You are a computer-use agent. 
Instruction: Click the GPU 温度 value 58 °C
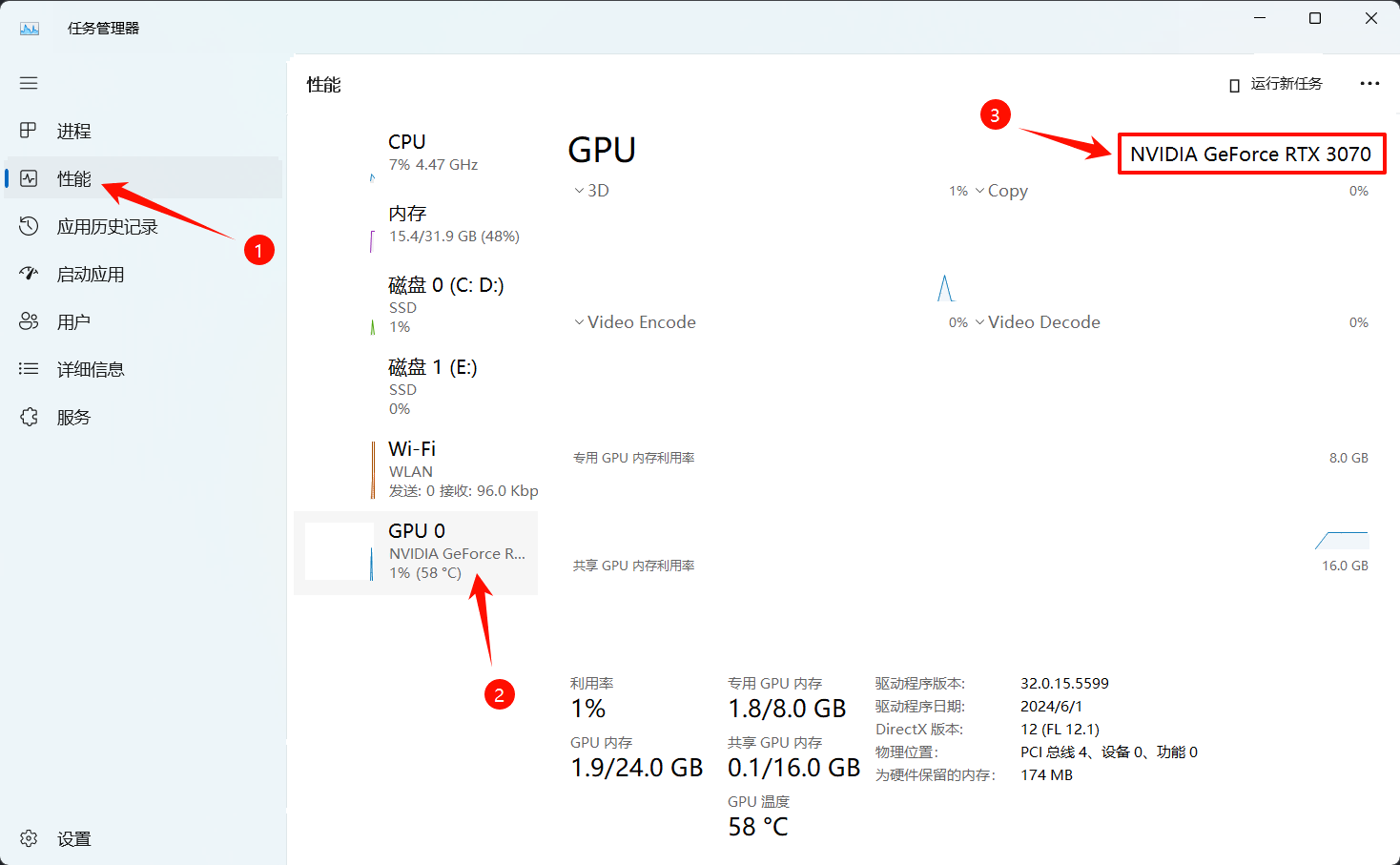coord(758,827)
